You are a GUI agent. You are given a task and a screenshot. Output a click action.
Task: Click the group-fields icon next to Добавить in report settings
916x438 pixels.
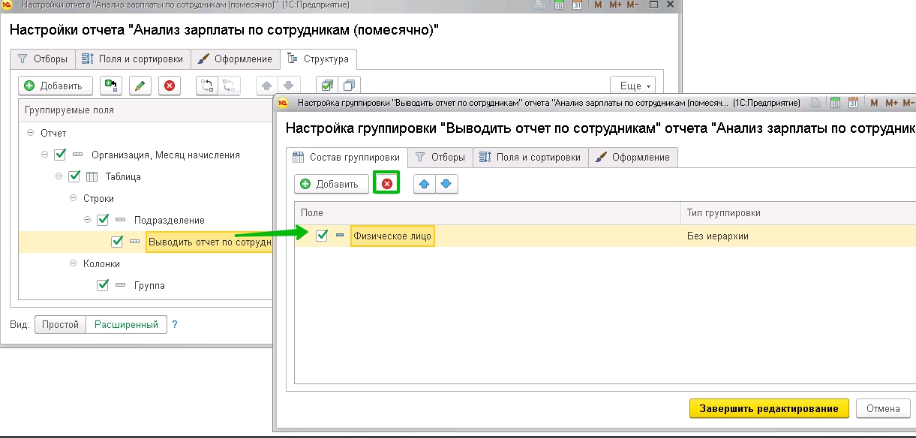[110, 86]
